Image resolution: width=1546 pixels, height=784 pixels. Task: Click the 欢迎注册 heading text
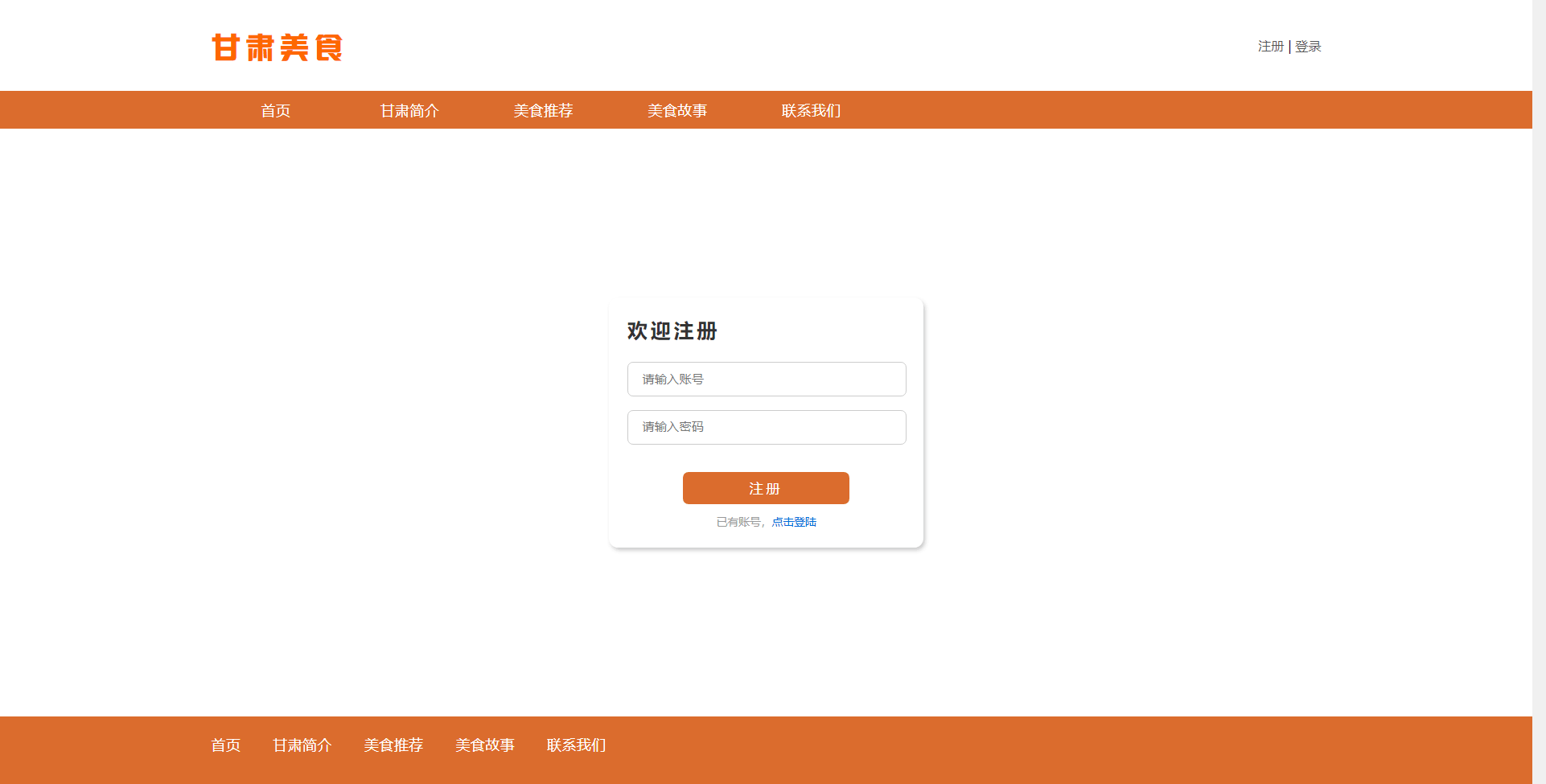pyautogui.click(x=672, y=330)
